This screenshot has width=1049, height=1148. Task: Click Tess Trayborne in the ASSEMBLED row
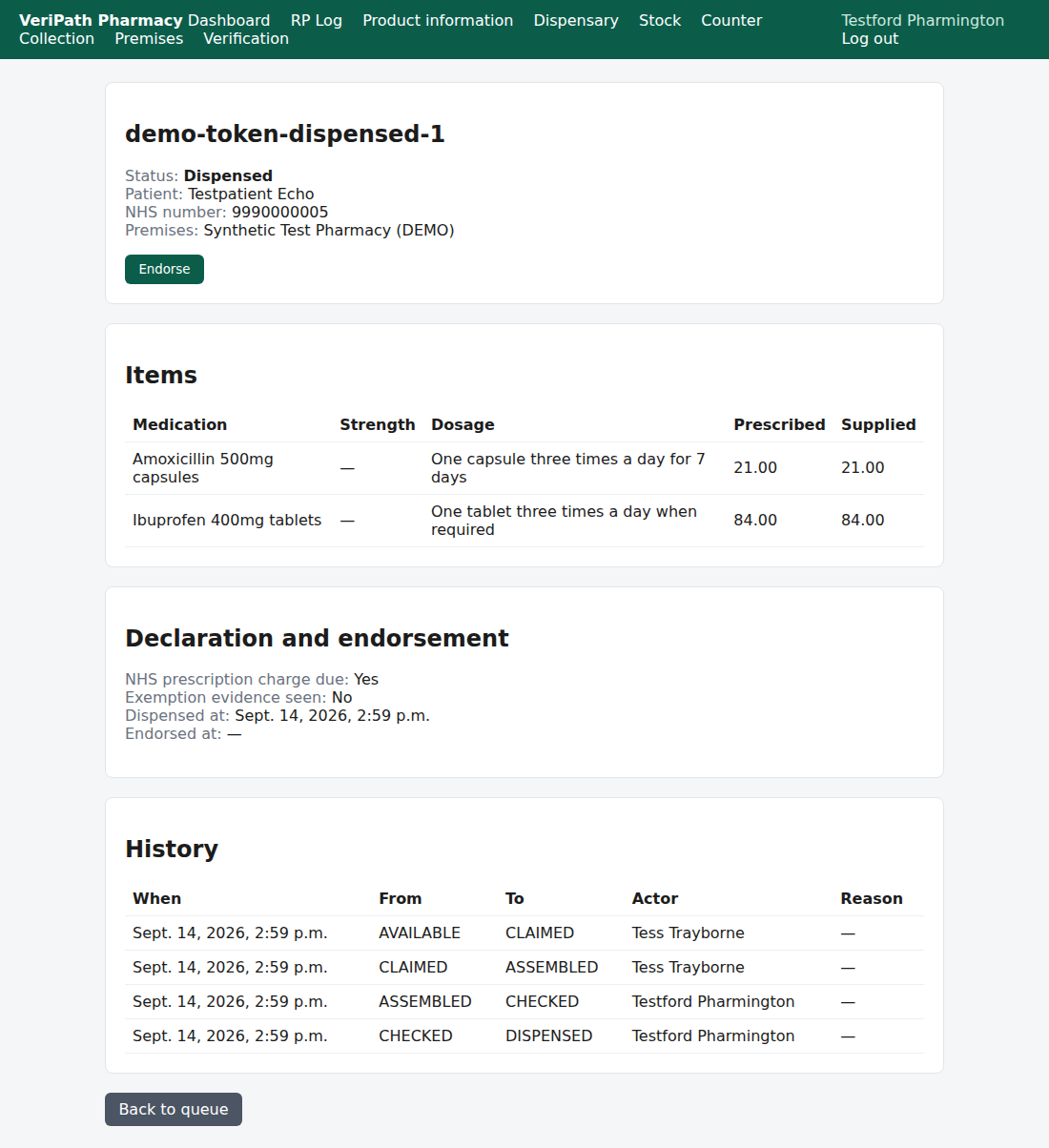[688, 967]
